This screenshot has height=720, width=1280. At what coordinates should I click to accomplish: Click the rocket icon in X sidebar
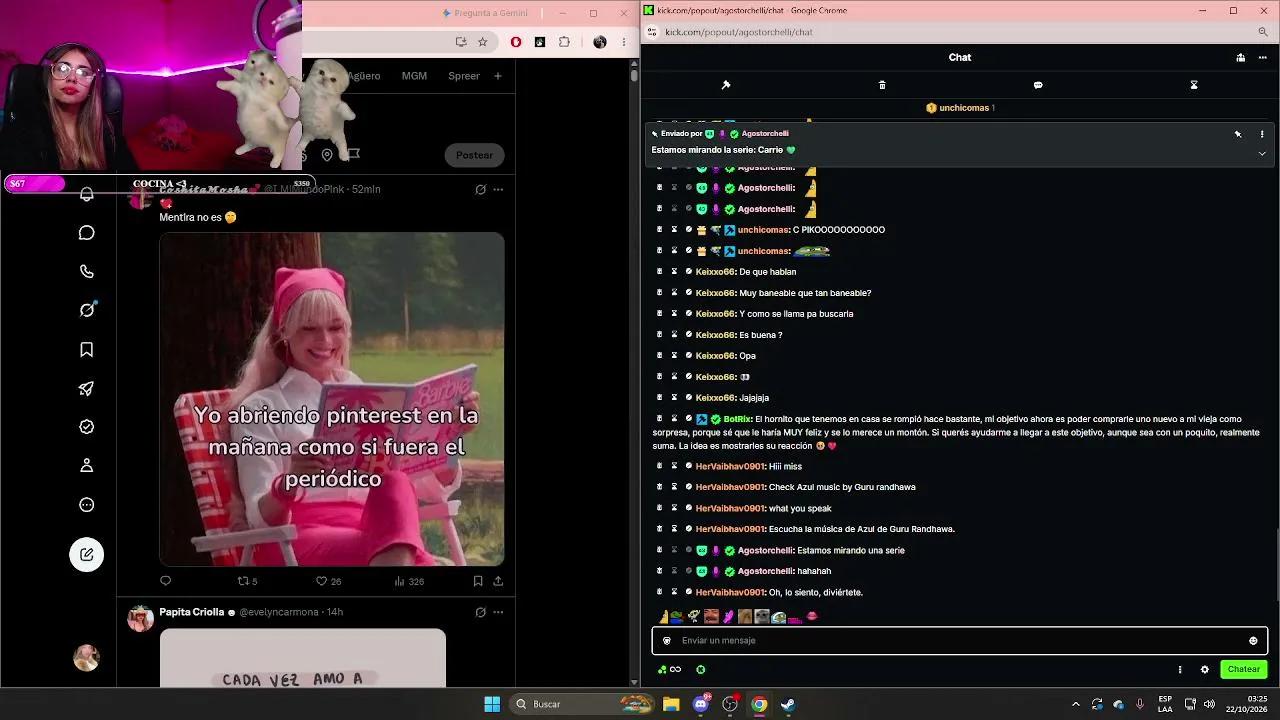pos(87,388)
